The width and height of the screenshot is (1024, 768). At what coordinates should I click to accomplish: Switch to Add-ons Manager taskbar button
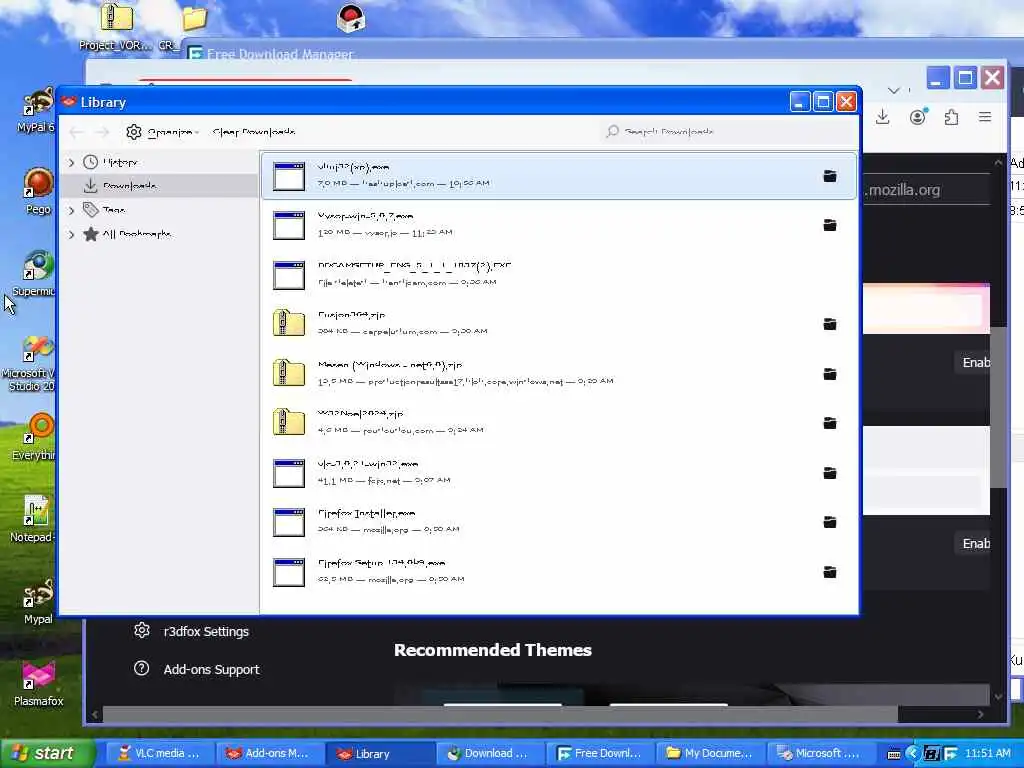click(x=269, y=754)
